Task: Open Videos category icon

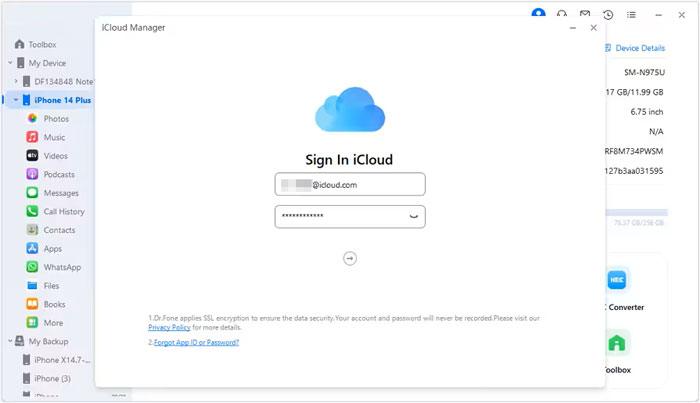Action: 32,155
